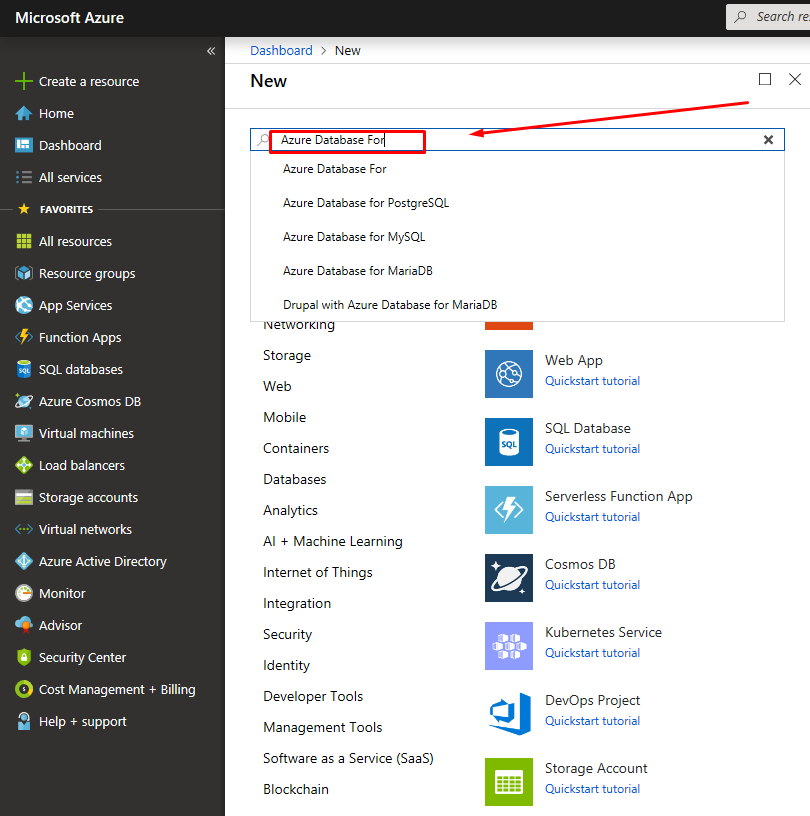810x816 pixels.
Task: Click the Kubernetes Service tile icon
Action: [x=509, y=646]
